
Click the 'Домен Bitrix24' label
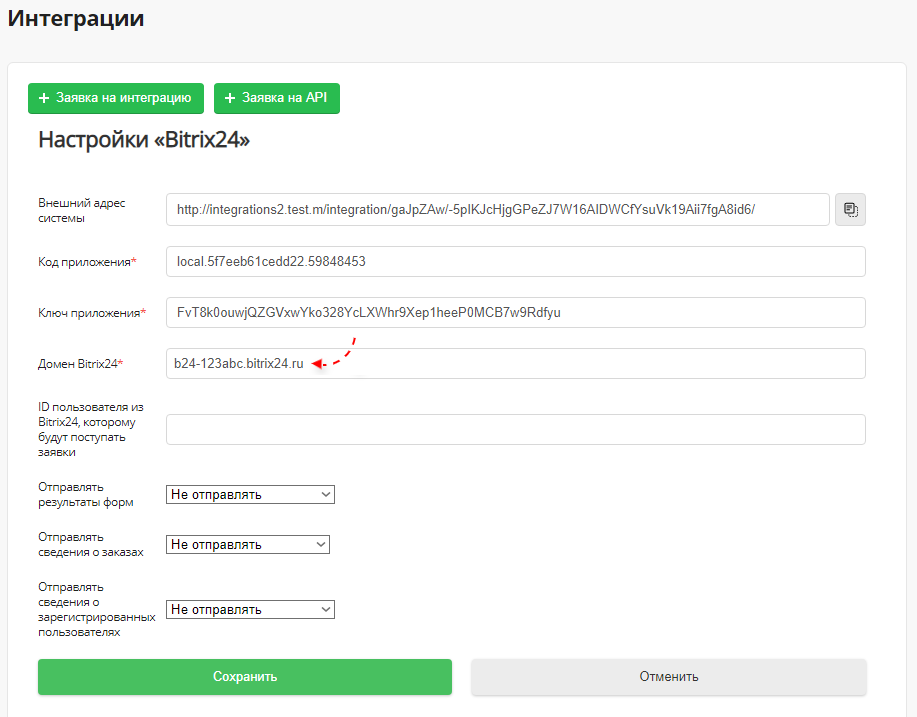pos(81,364)
